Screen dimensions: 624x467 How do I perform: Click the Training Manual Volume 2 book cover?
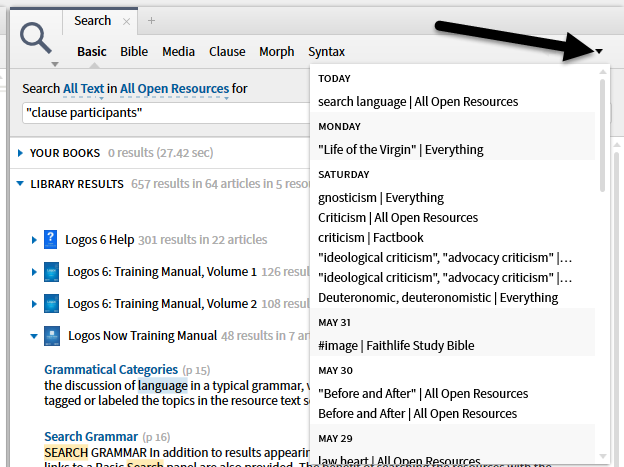[x=51, y=304]
